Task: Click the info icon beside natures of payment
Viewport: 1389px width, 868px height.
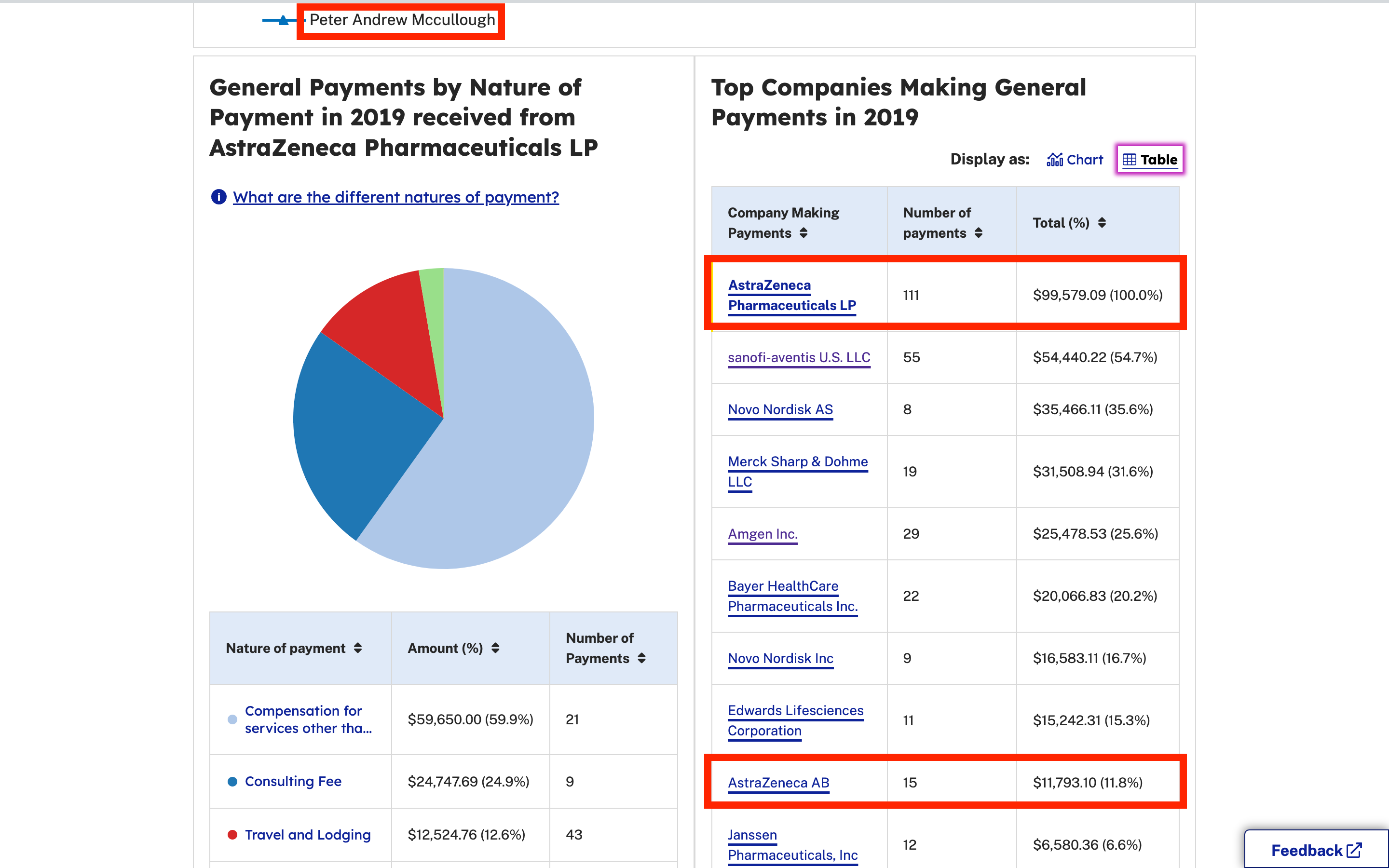Action: click(218, 197)
